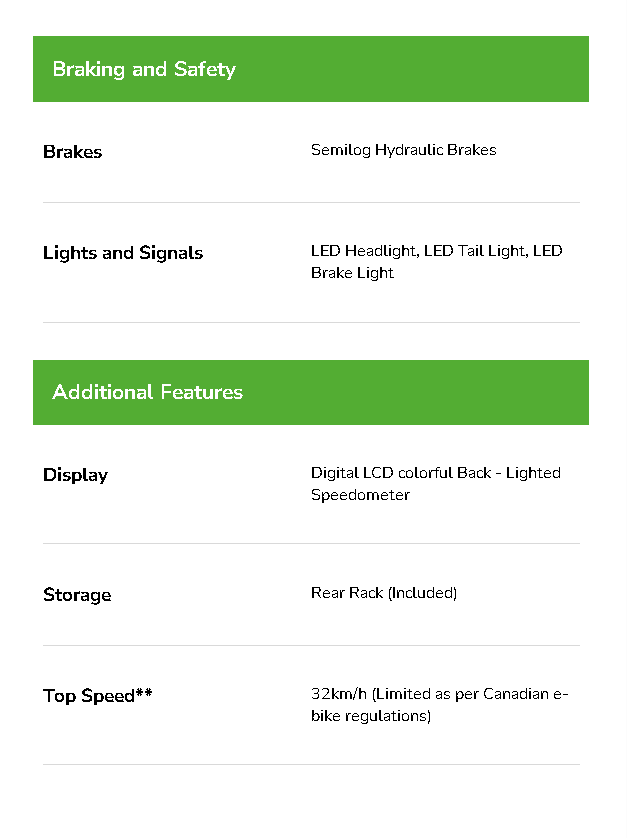Select the Display spec label

point(75,475)
